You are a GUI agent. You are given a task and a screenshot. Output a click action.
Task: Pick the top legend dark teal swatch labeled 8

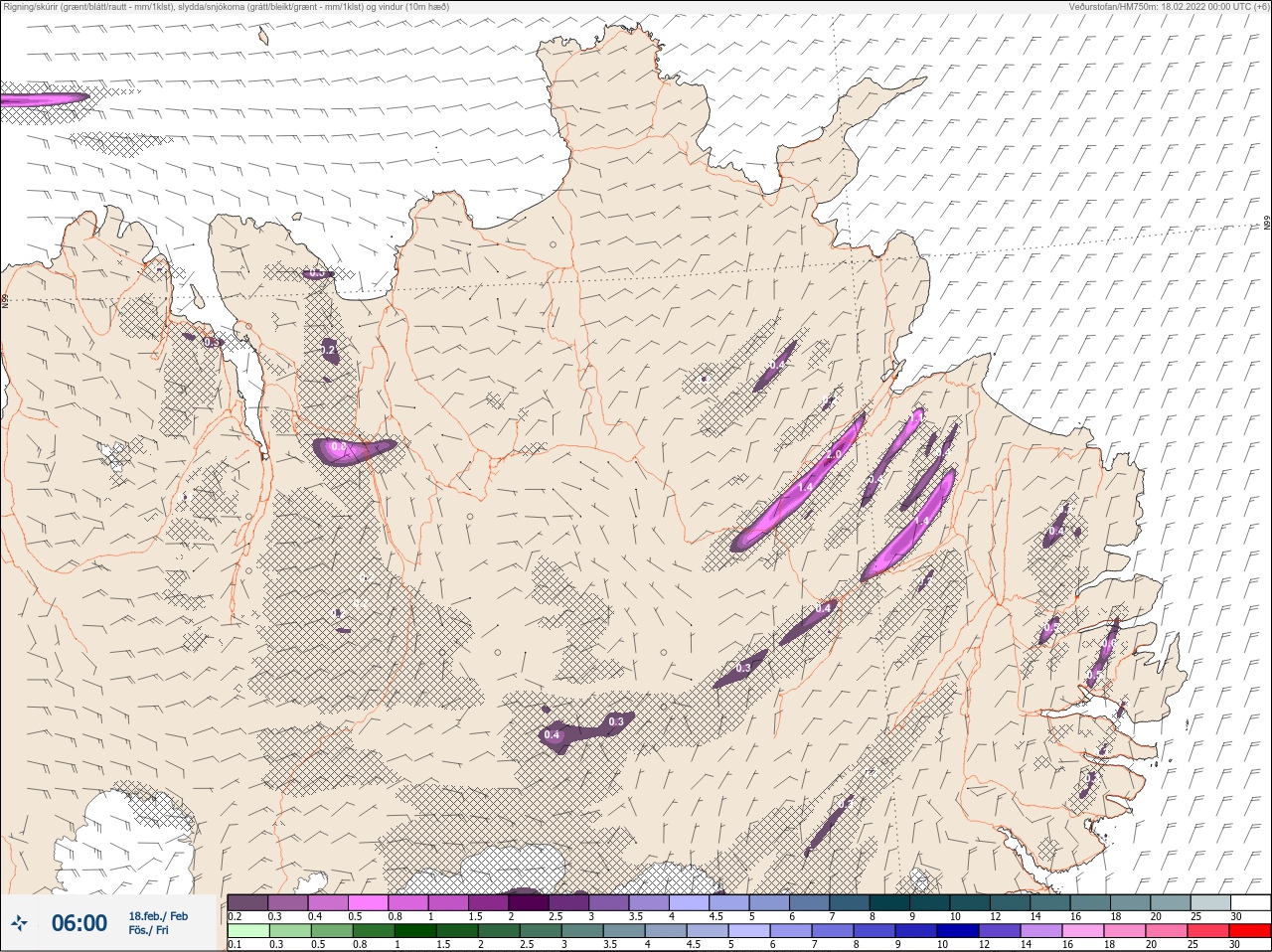coord(890,902)
